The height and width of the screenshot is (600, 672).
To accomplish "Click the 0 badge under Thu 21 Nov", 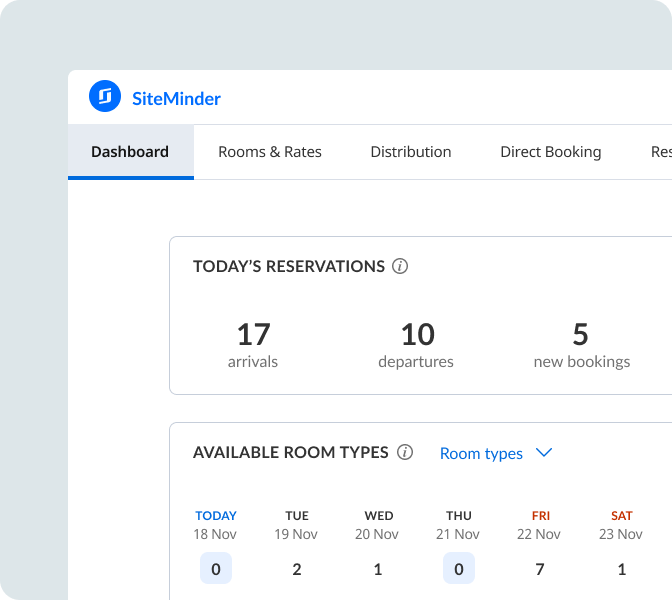I will 459,569.
